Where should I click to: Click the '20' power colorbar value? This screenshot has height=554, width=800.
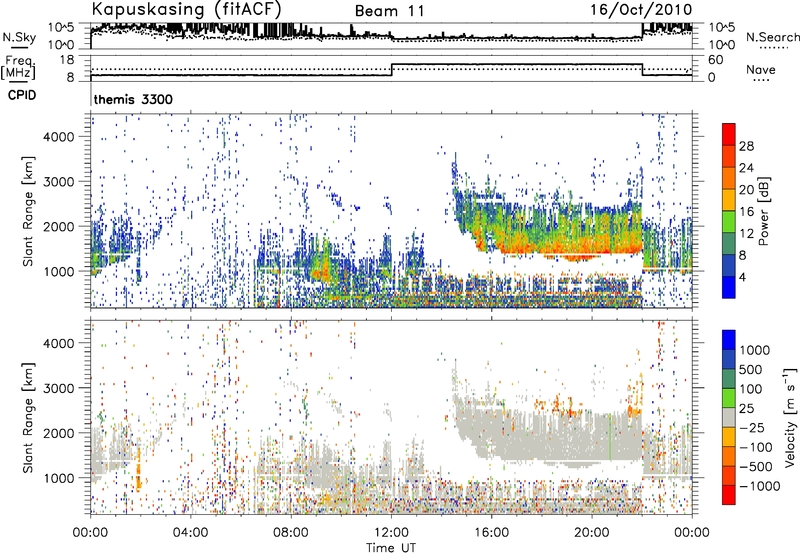(x=746, y=190)
